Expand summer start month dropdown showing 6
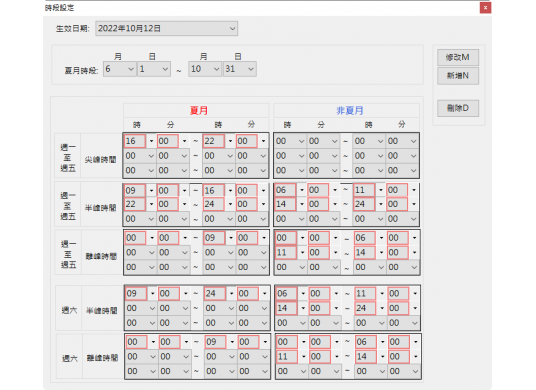The image size is (536, 390). pyautogui.click(x=119, y=69)
